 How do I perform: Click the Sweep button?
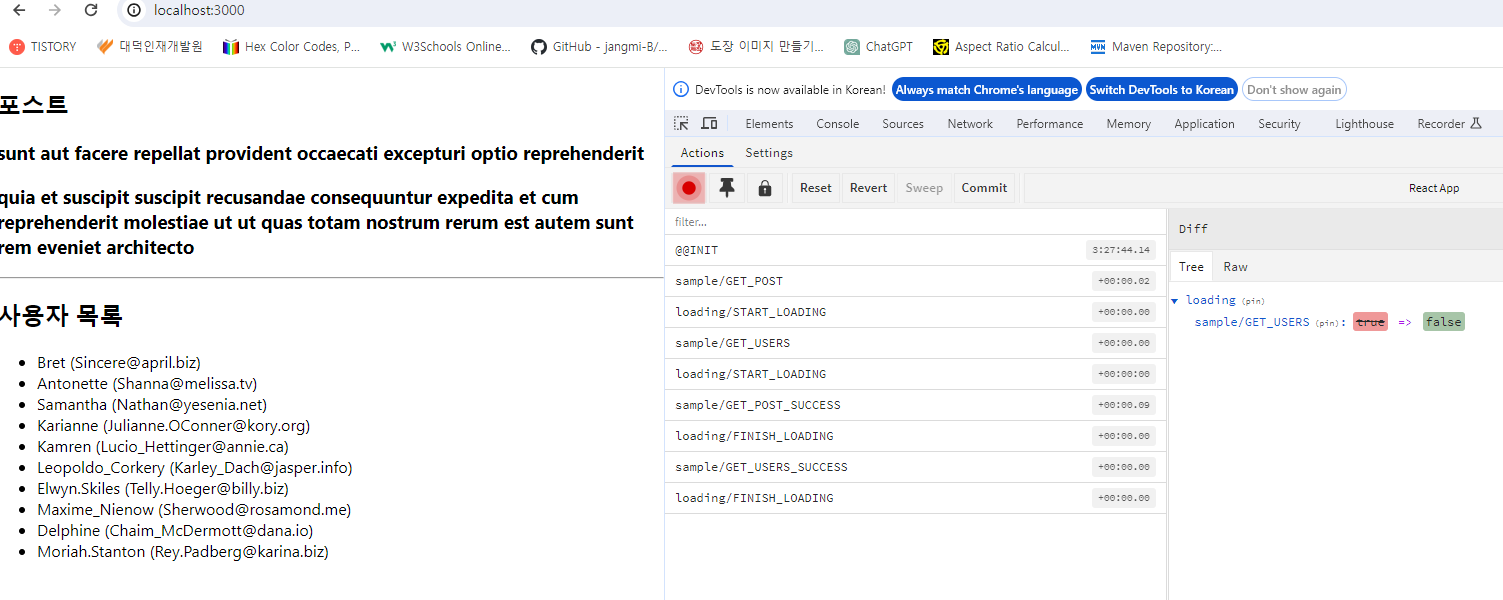pos(924,188)
